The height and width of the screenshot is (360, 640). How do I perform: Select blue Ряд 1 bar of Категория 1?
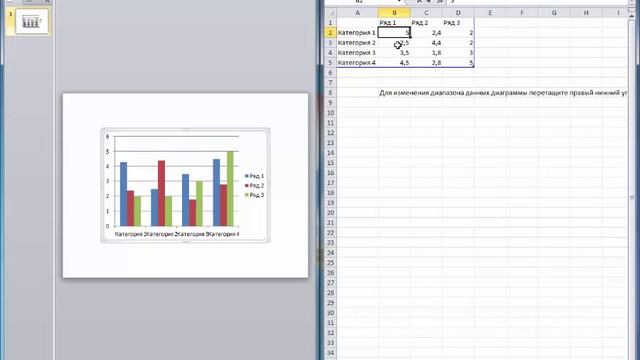[x=123, y=194]
